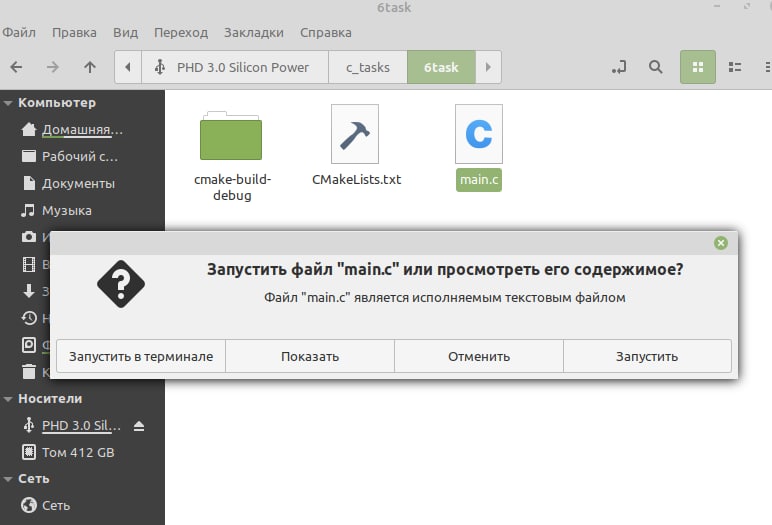Open the file search magnifier
This screenshot has width=772, height=525.
pos(655,67)
